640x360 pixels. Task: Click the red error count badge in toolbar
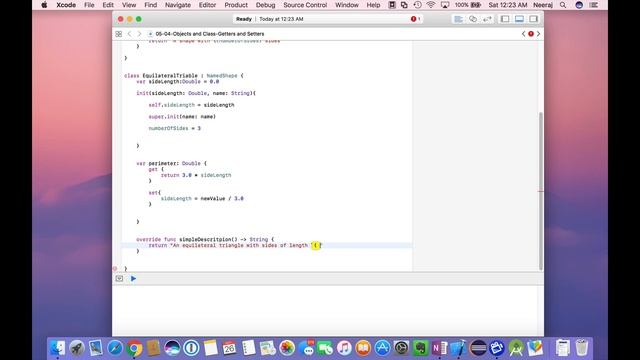pos(415,19)
